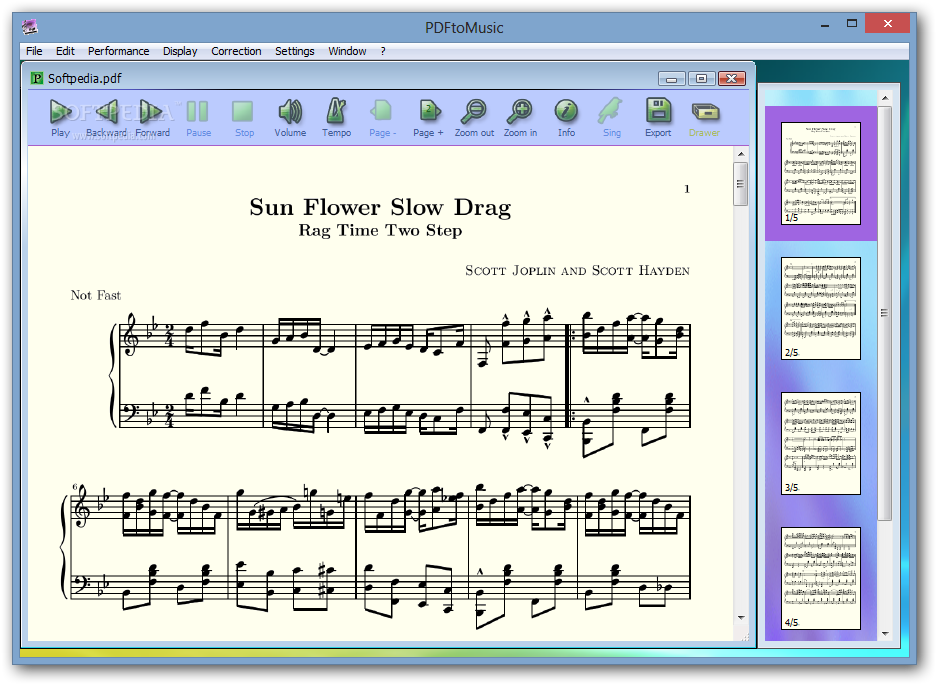Click the Export floppy disk icon
Image resolution: width=937 pixels, height=685 pixels.
(x=658, y=112)
